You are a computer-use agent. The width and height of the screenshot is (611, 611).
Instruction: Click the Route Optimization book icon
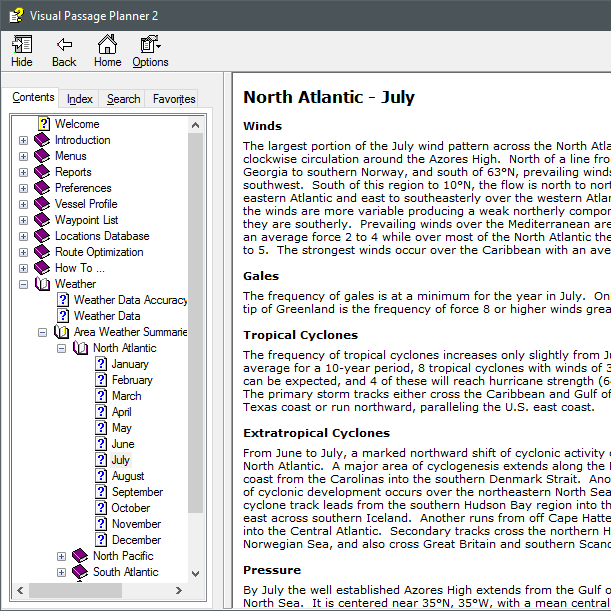[x=42, y=252]
